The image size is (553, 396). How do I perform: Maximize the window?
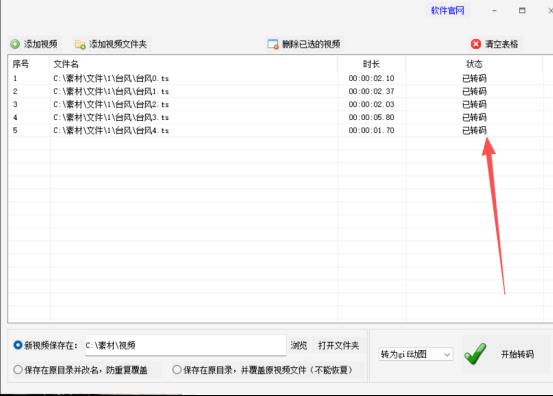pos(522,11)
